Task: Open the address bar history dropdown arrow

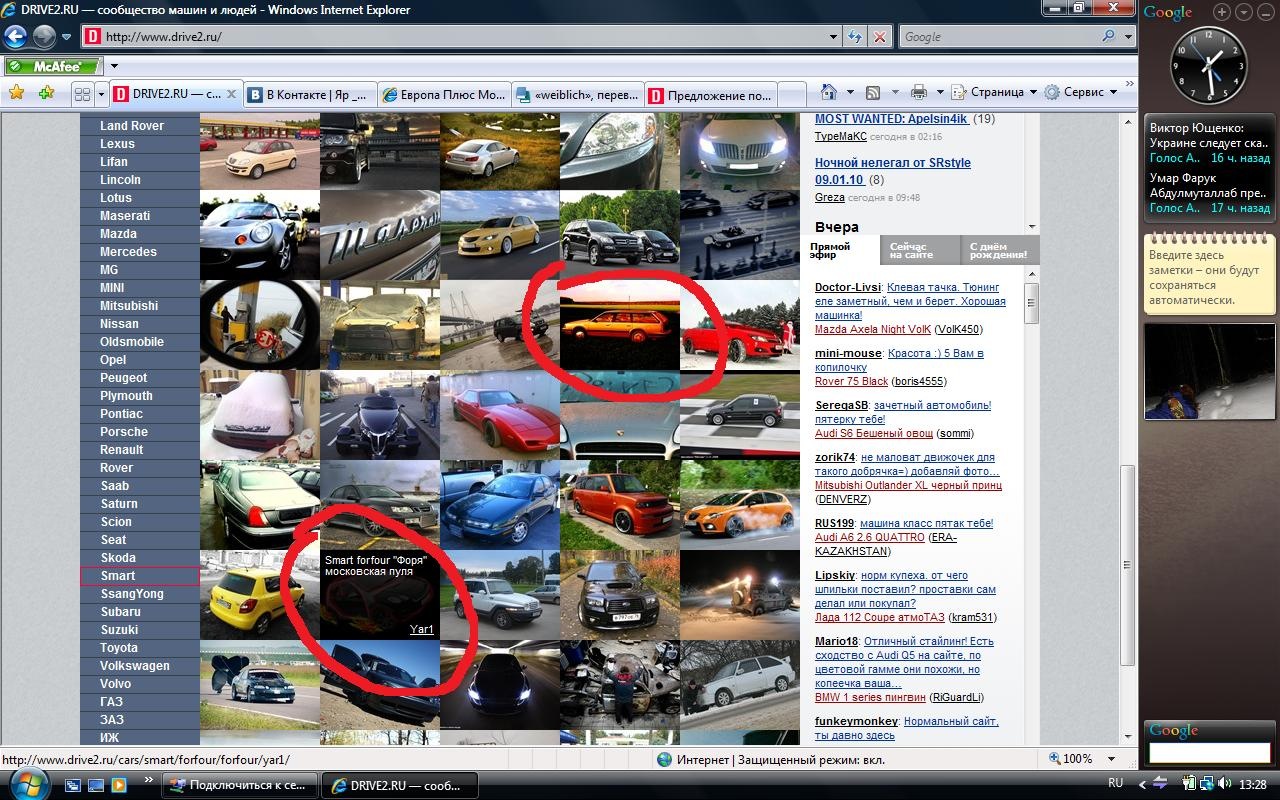Action: coord(834,37)
